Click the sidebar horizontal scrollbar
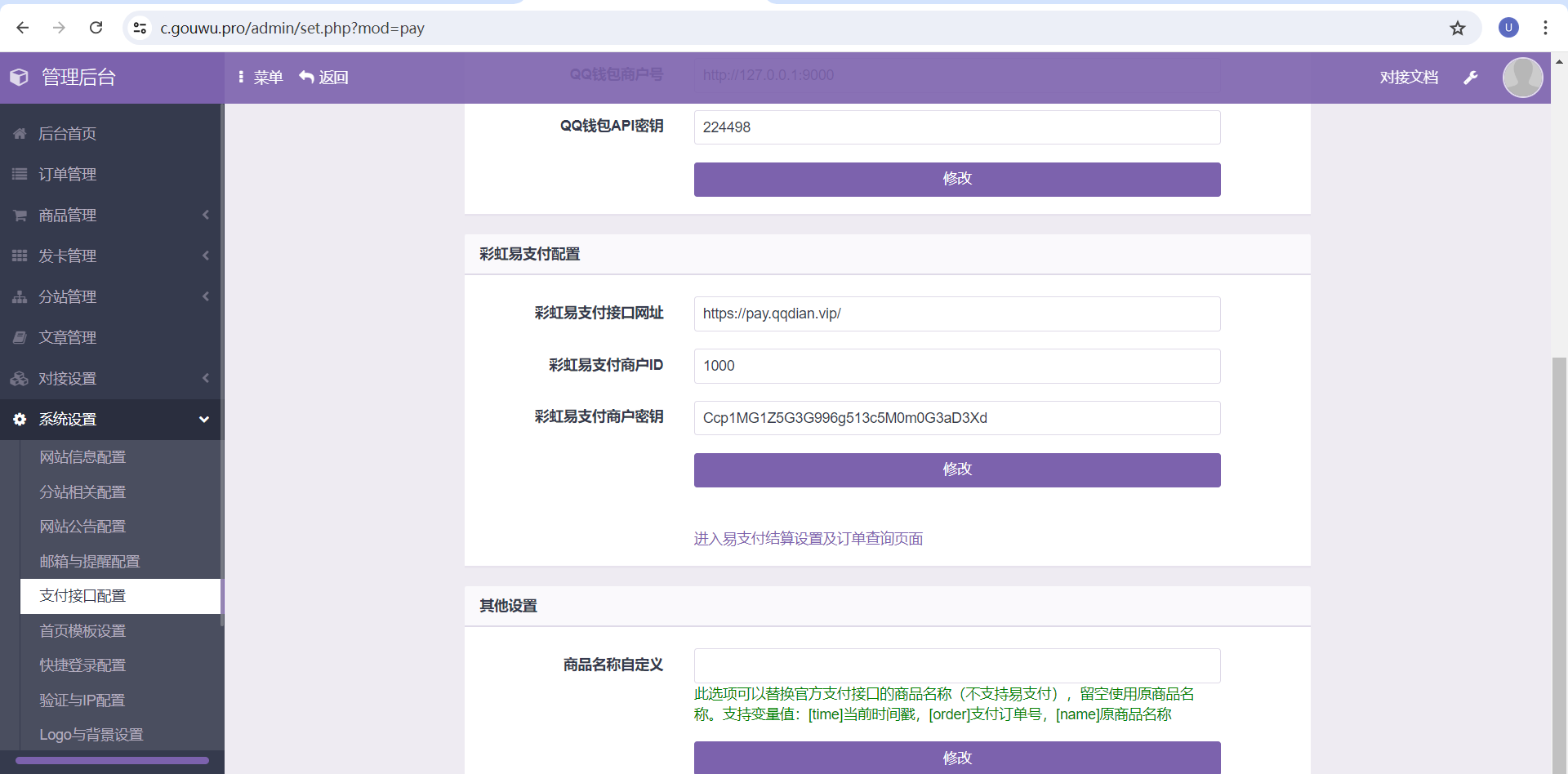 112,761
